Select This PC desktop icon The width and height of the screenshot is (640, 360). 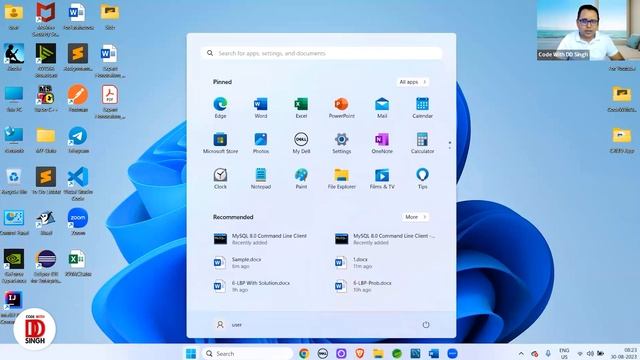[x=14, y=98]
